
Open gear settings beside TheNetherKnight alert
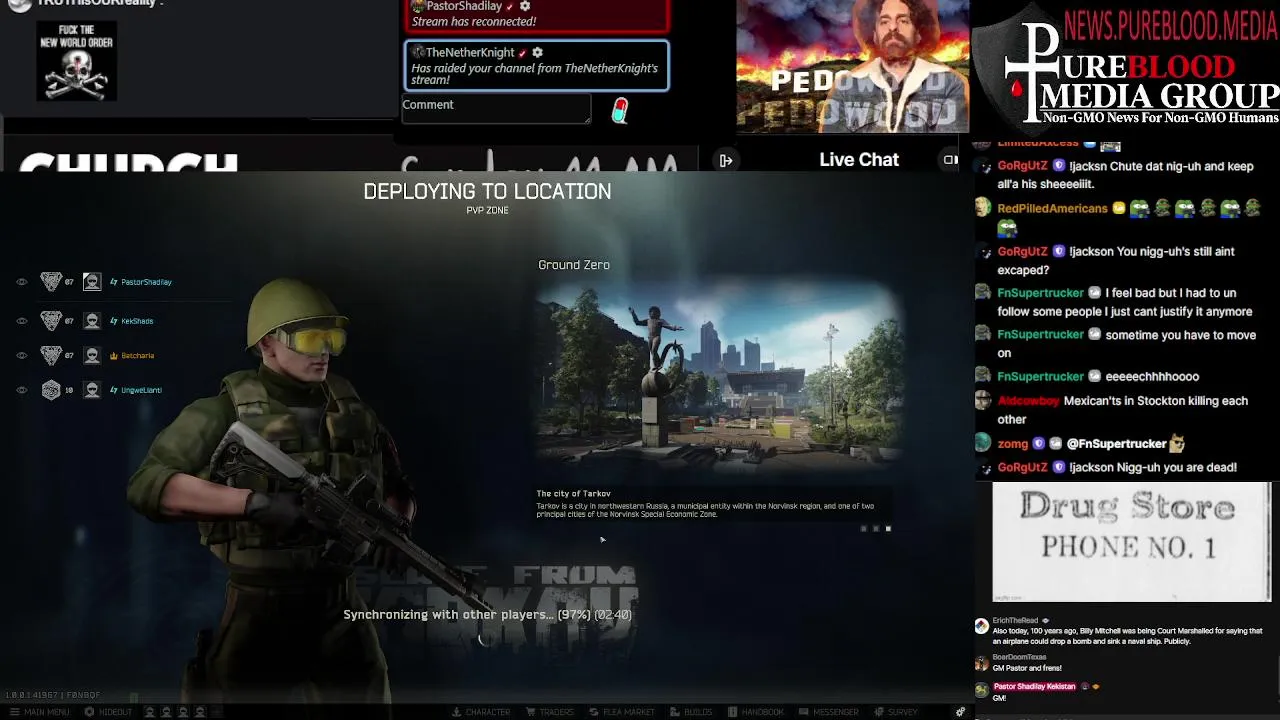coord(537,52)
